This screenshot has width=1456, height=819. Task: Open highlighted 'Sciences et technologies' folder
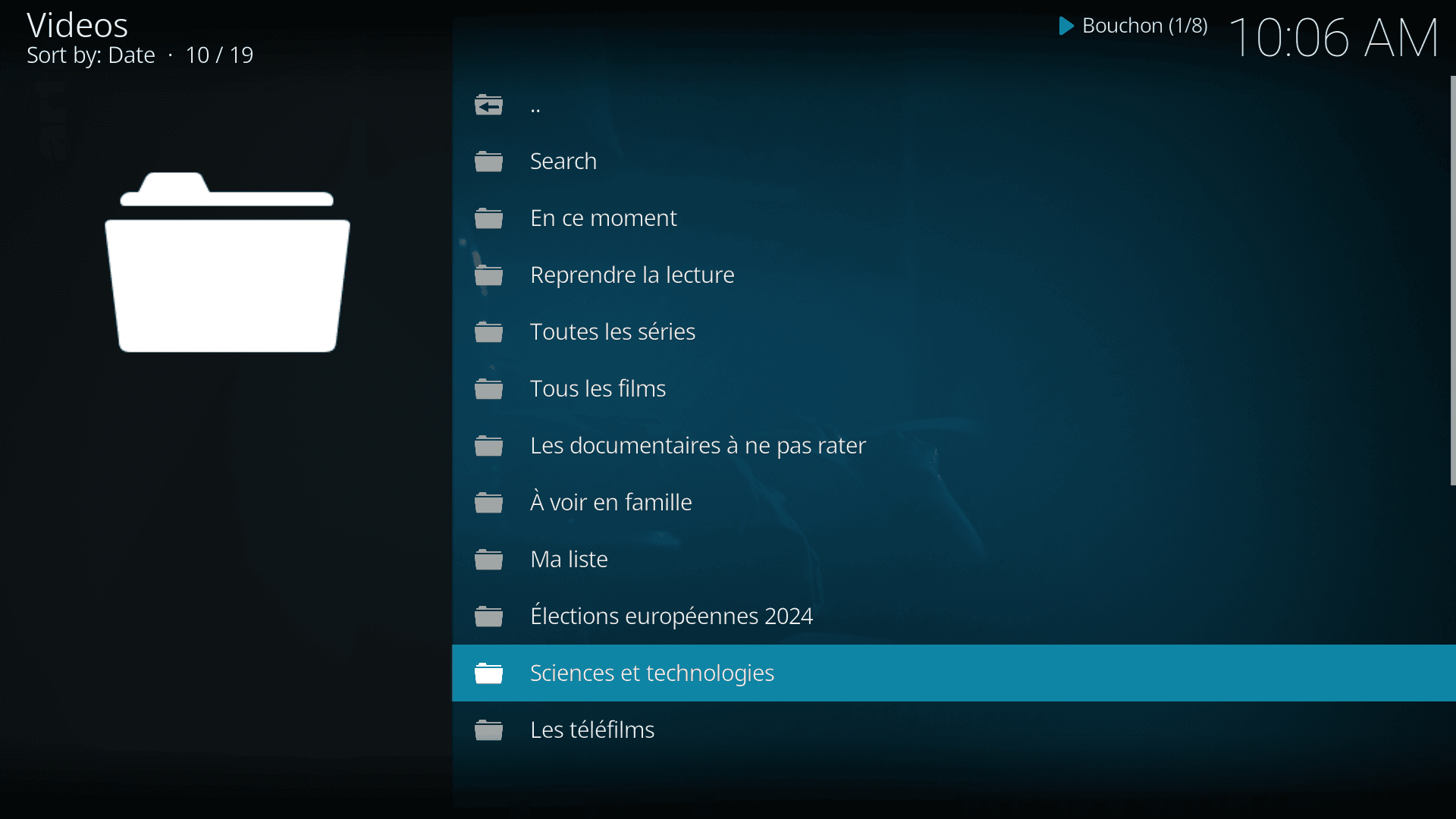click(x=954, y=673)
